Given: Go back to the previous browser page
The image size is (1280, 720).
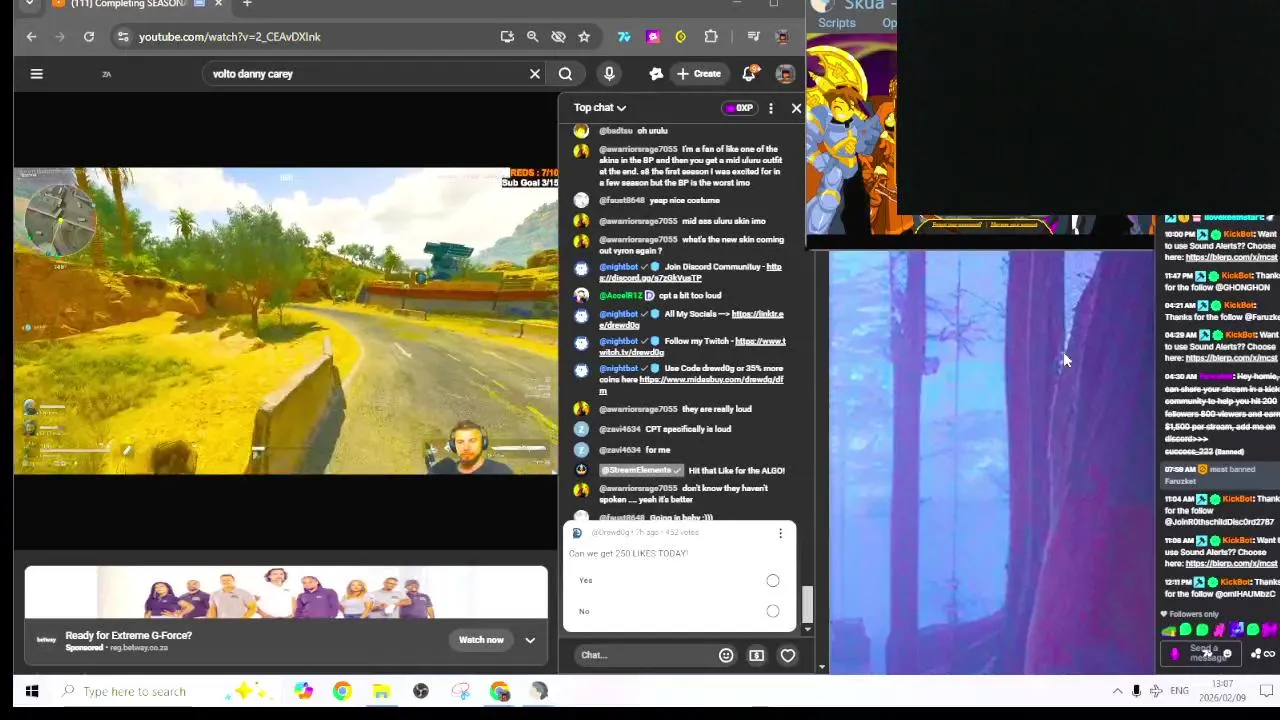Looking at the screenshot, I should coord(31,37).
